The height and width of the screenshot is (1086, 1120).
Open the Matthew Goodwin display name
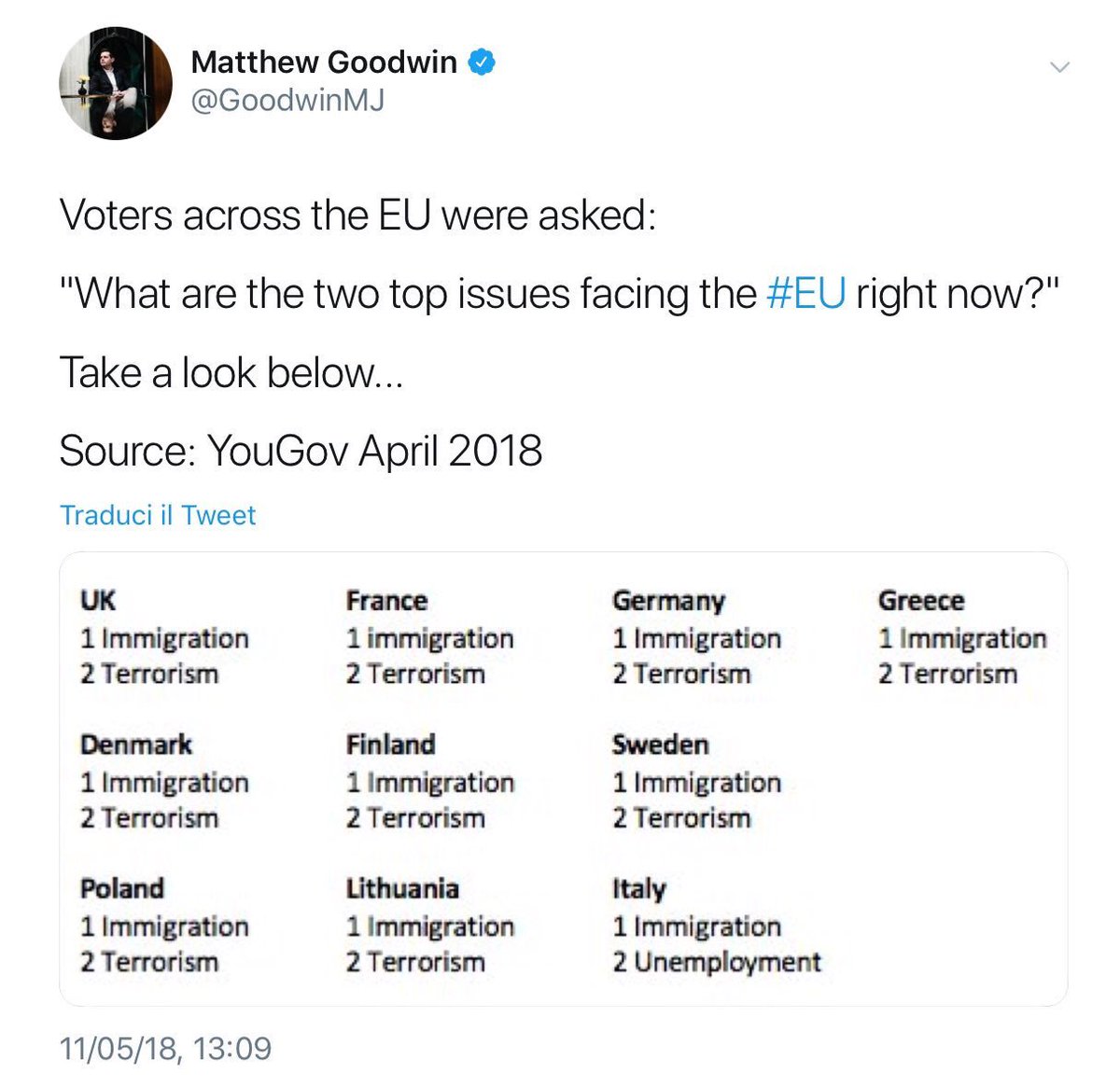pyautogui.click(x=324, y=63)
